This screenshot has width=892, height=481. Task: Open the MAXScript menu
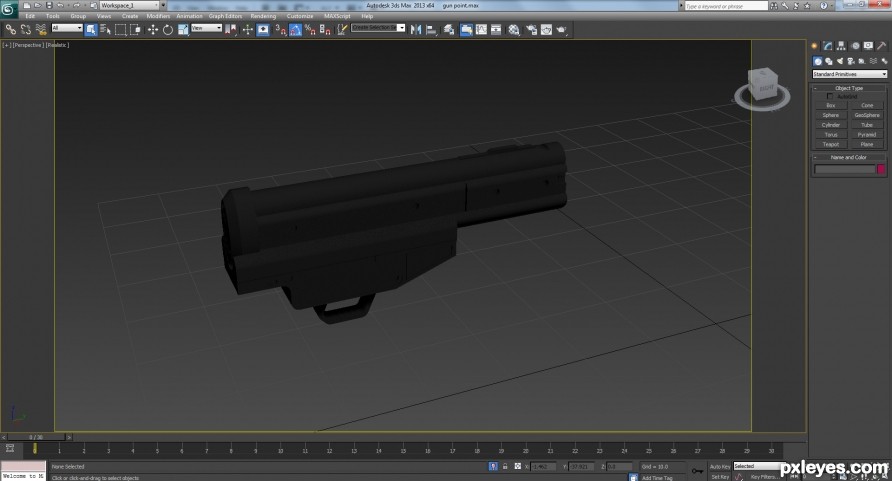(x=337, y=16)
